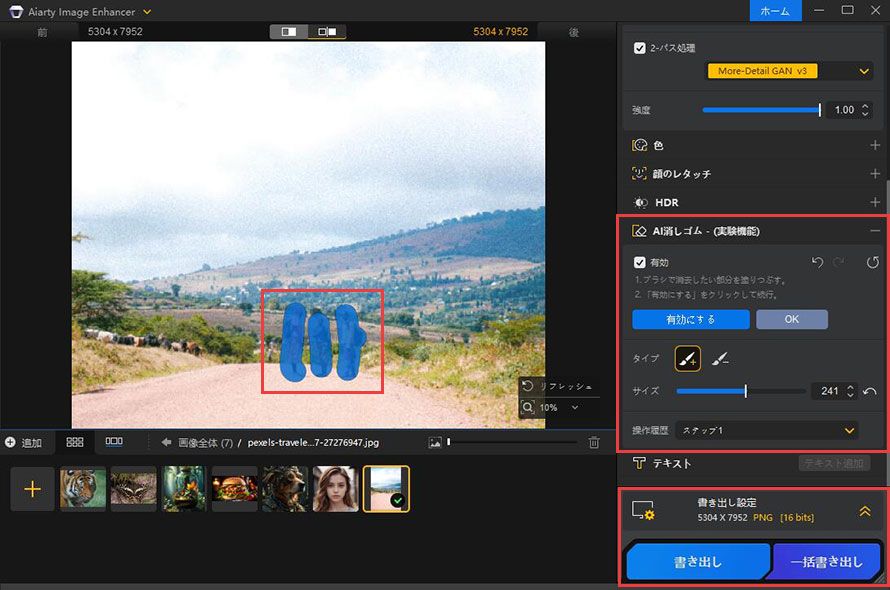Click the blue 有効にする button
Image resolution: width=890 pixels, height=590 pixels.
pos(690,320)
